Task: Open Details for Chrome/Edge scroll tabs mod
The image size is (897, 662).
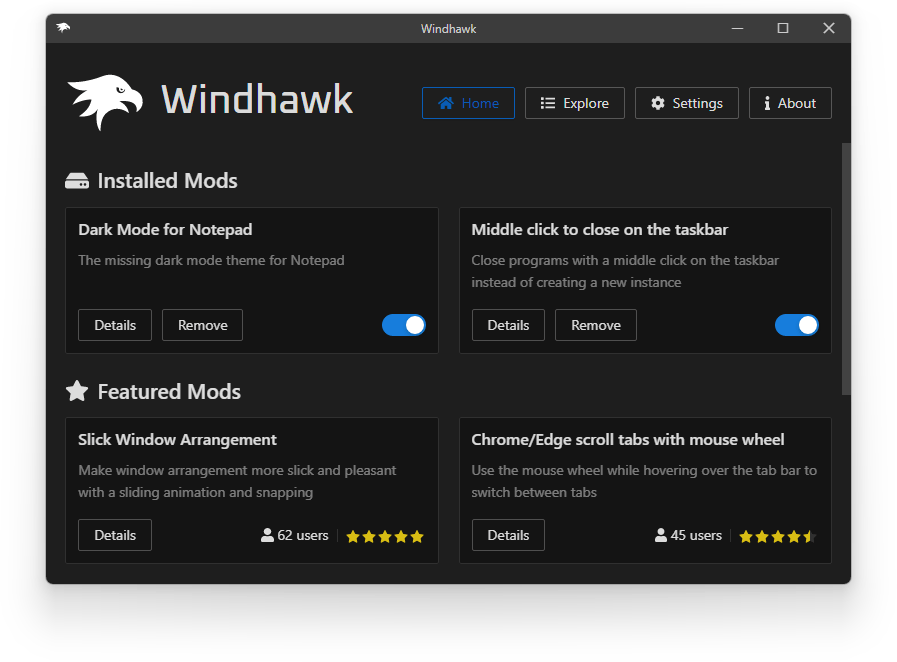Action: tap(508, 535)
